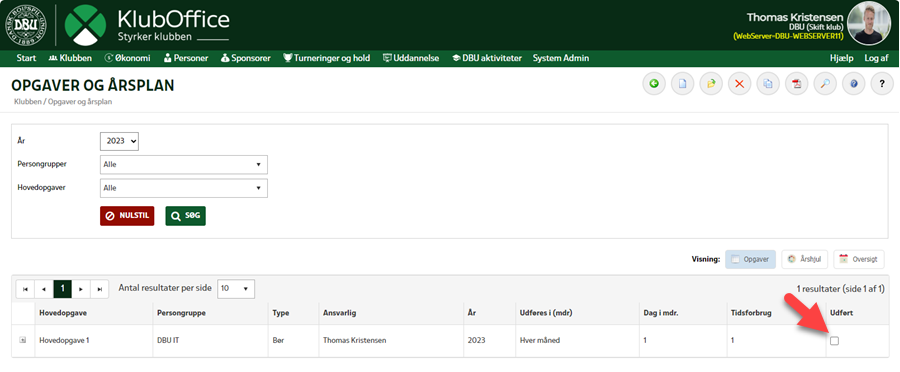
Task: Click the black question mark icon
Action: (x=882, y=84)
